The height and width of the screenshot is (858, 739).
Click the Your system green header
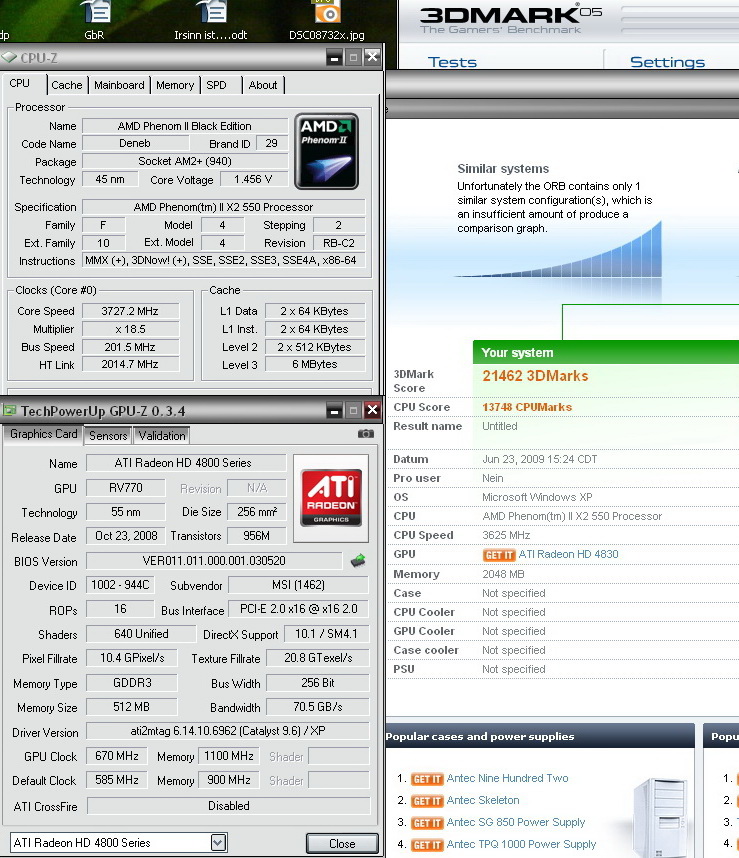(x=606, y=352)
